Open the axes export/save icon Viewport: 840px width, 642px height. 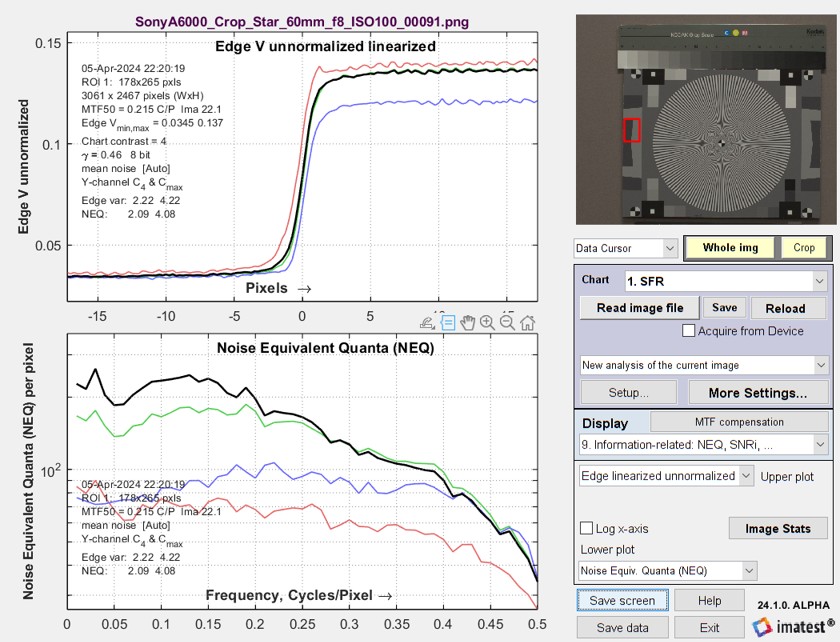[428, 323]
